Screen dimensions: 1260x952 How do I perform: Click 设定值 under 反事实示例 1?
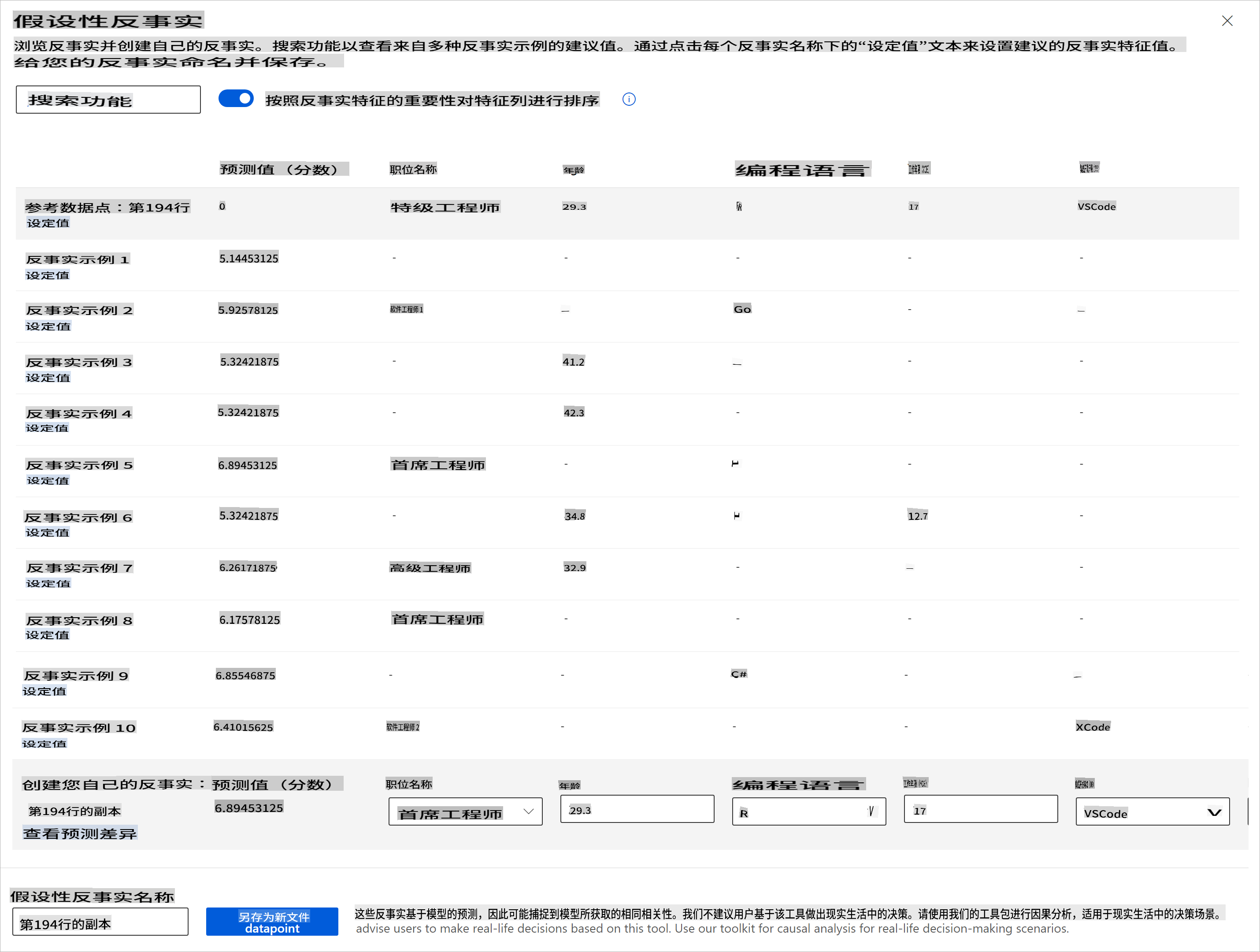[48, 275]
